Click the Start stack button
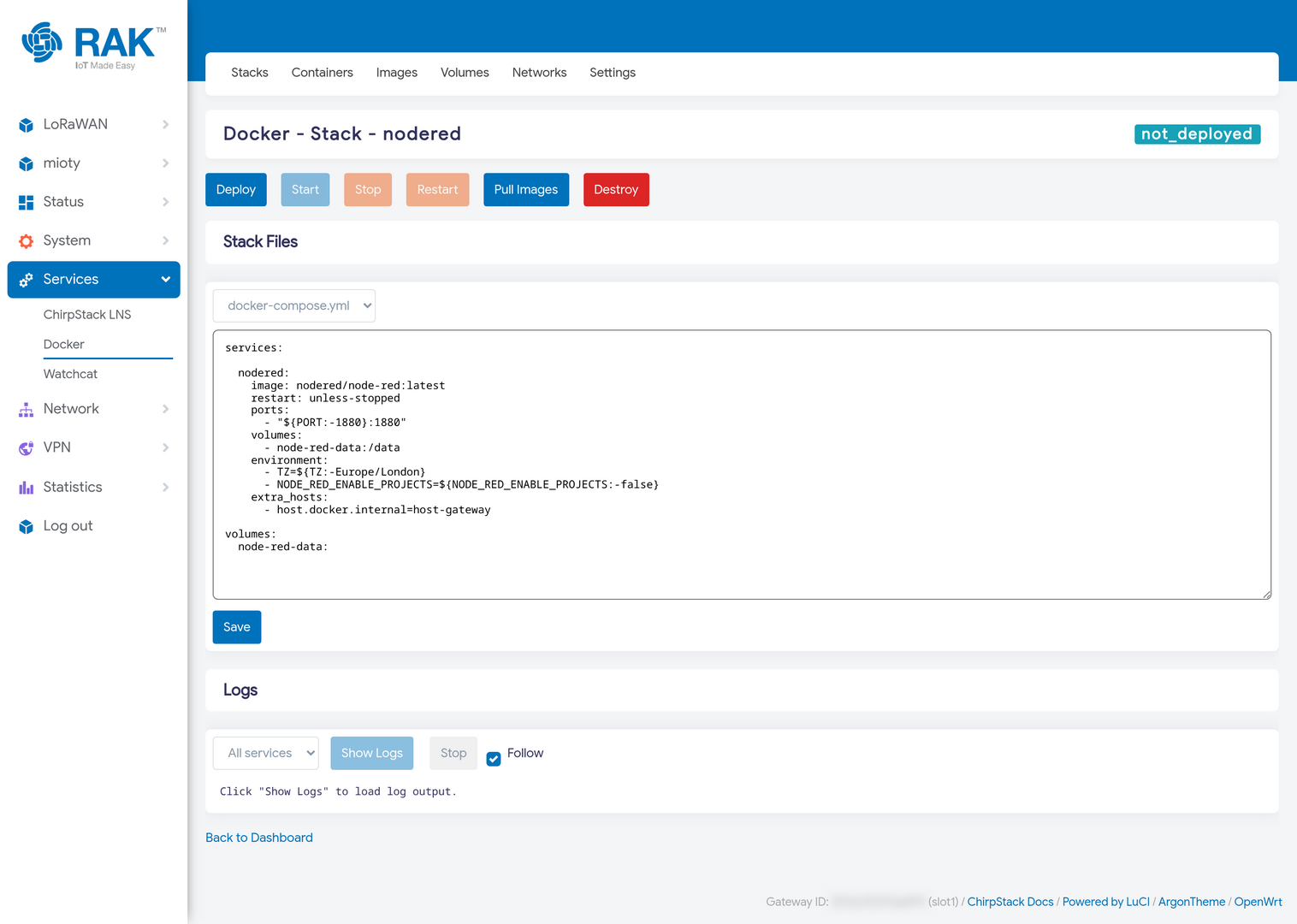1297x924 pixels. click(305, 190)
